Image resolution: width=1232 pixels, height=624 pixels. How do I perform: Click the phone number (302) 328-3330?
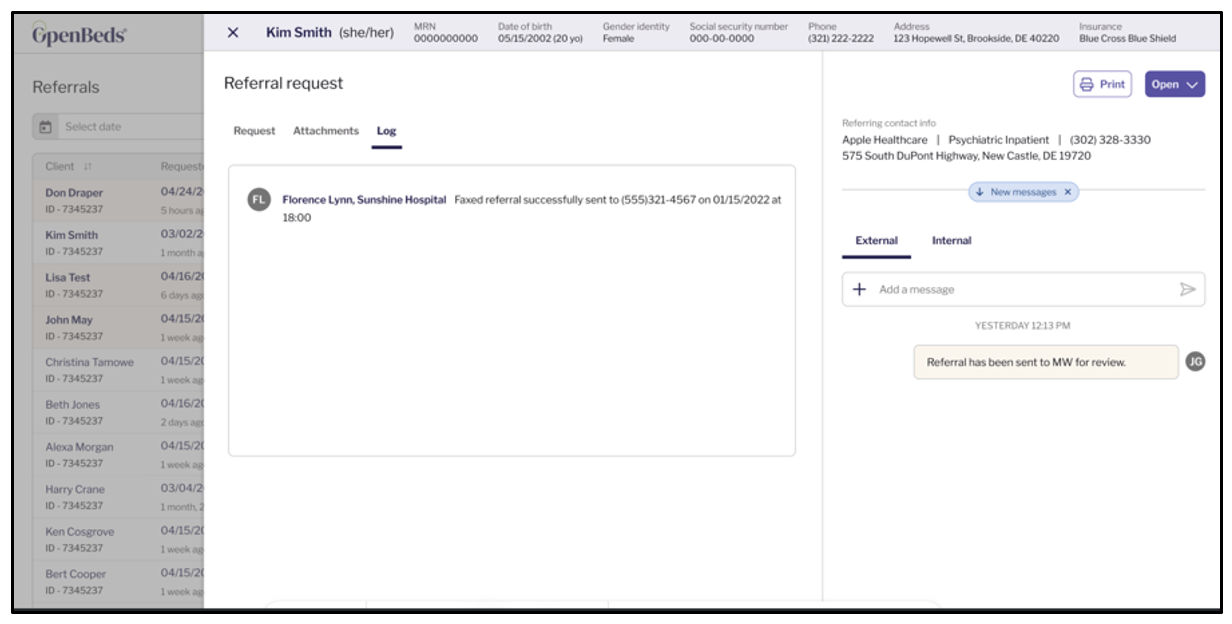pos(1110,140)
